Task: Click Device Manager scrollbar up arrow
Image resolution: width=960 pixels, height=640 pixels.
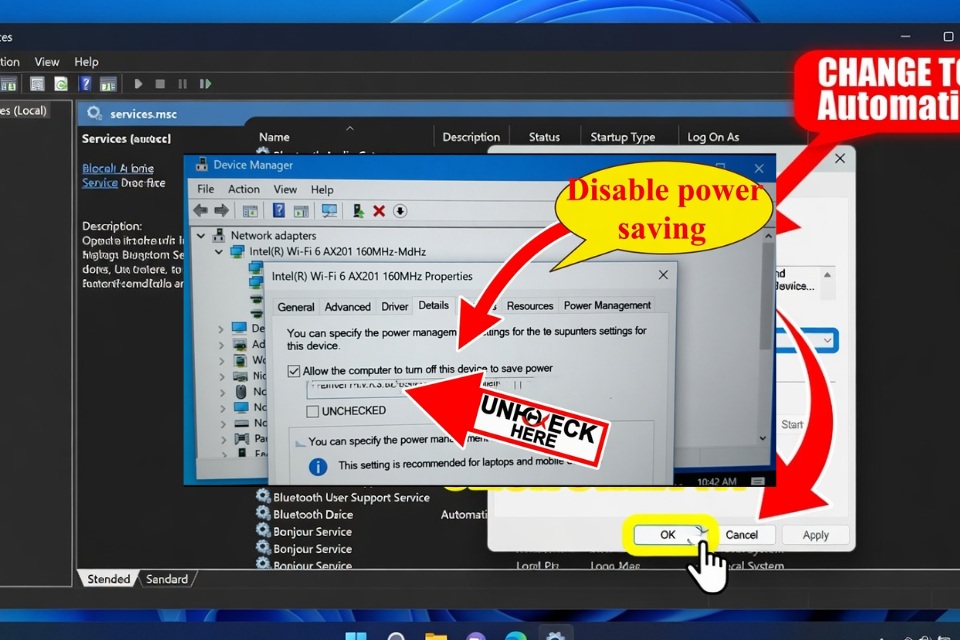Action: pyautogui.click(x=768, y=235)
